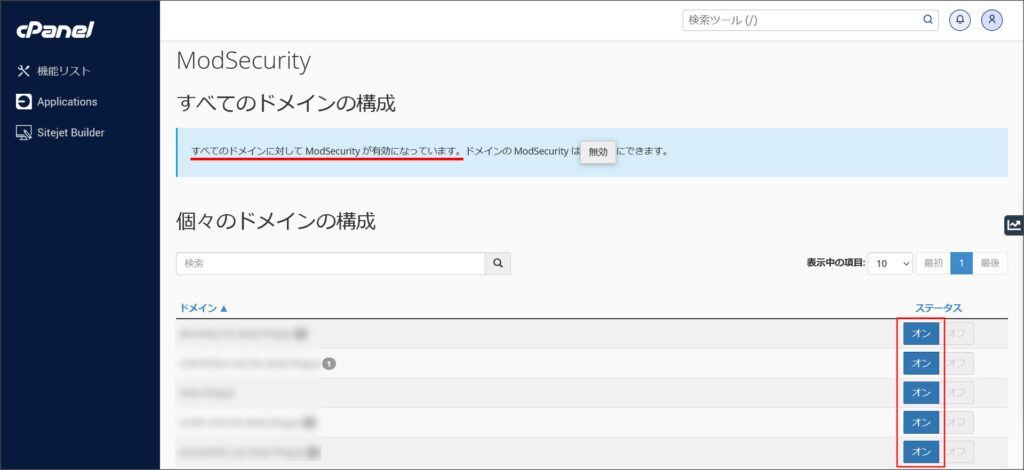The image size is (1024, 470).
Task: Click the 無効 button to disable ModSecurity
Action: [598, 152]
